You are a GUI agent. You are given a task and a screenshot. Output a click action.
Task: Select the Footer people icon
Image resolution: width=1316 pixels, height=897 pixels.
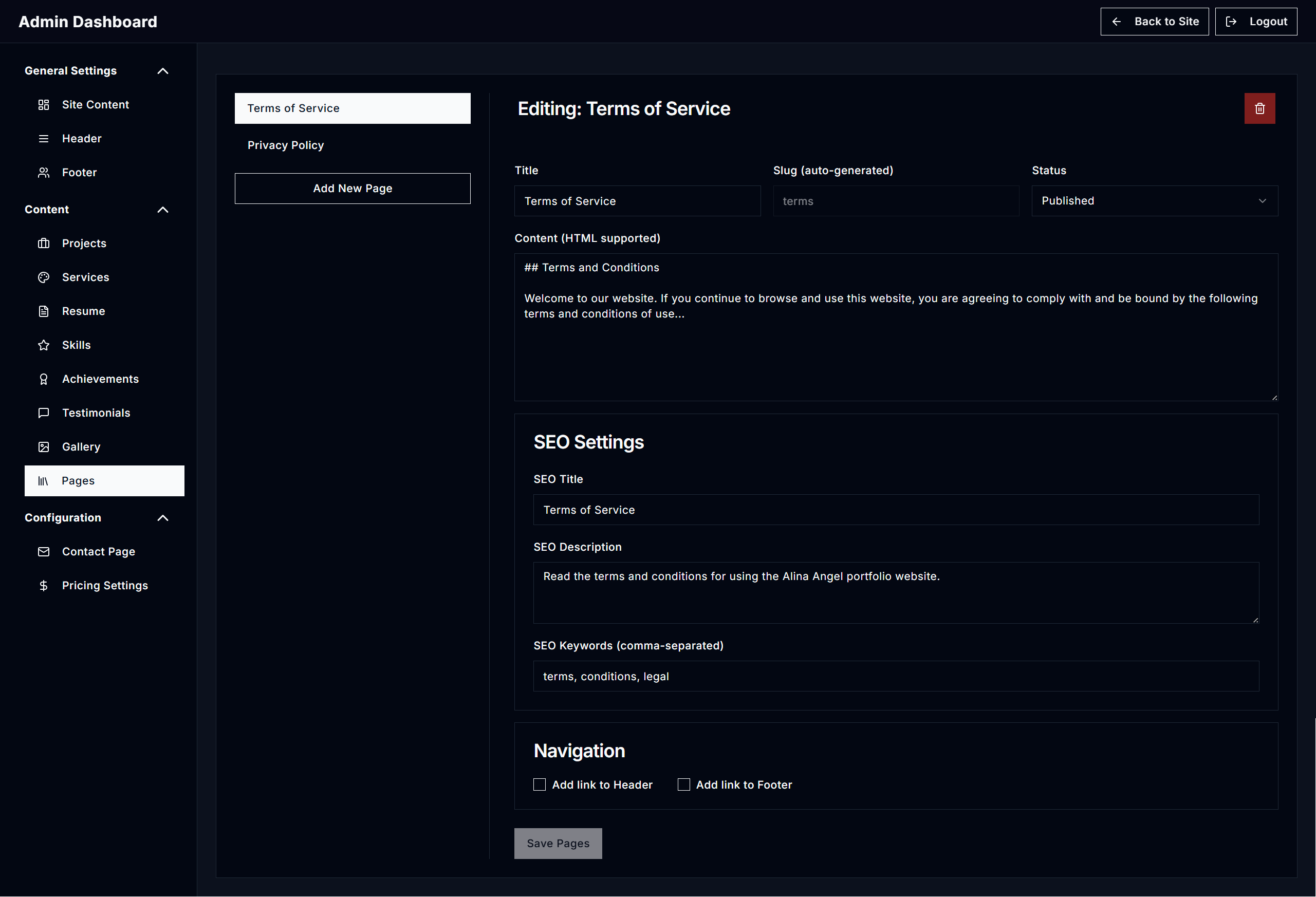point(44,172)
